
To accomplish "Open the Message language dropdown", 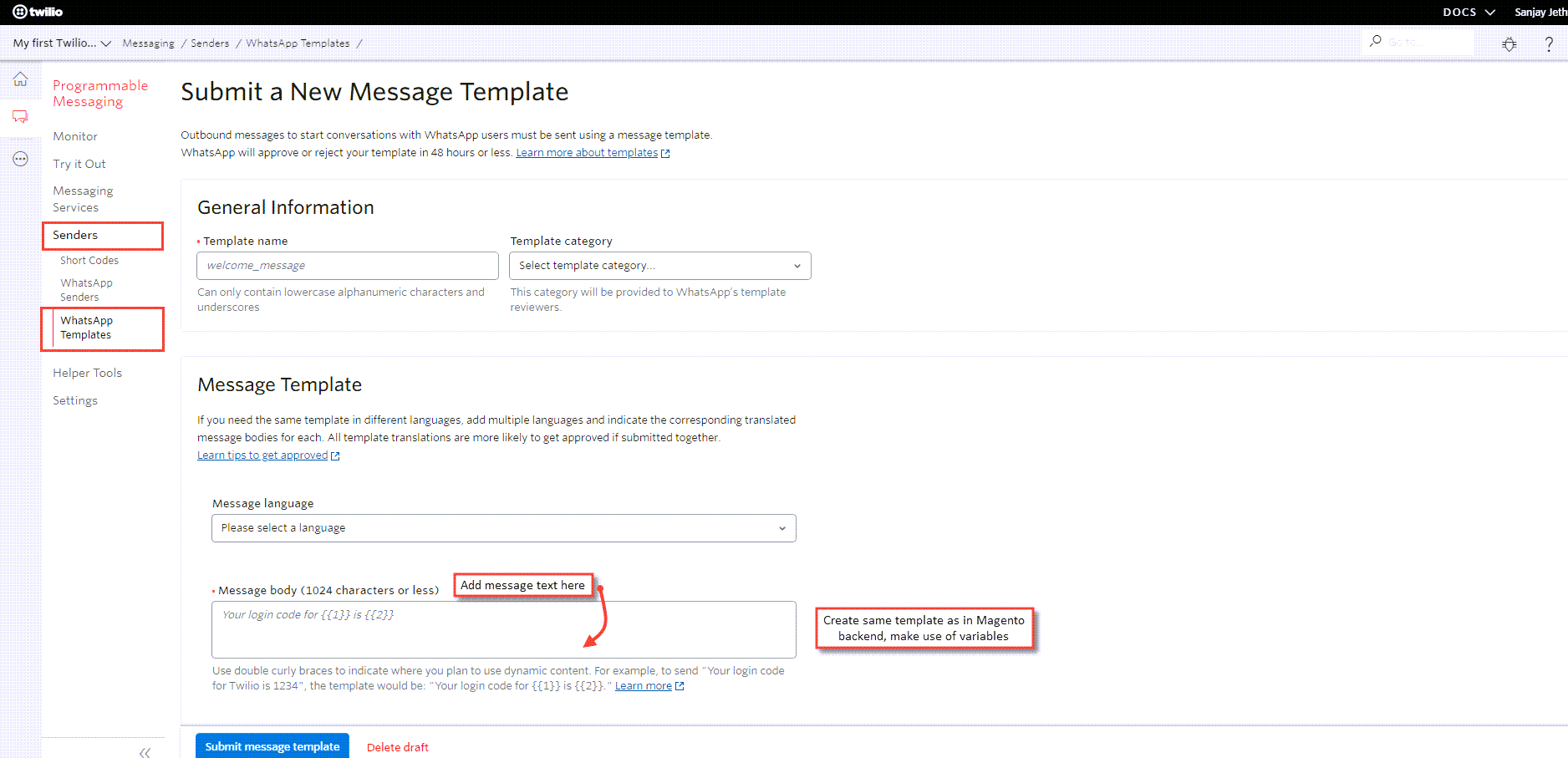I will (x=504, y=528).
